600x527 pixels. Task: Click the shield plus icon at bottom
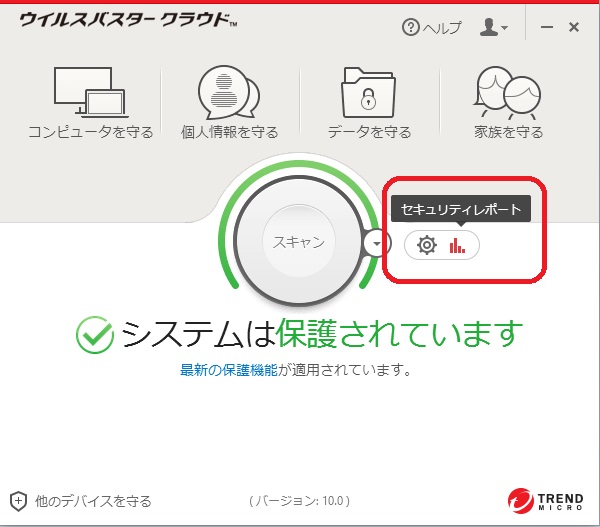pos(18,501)
